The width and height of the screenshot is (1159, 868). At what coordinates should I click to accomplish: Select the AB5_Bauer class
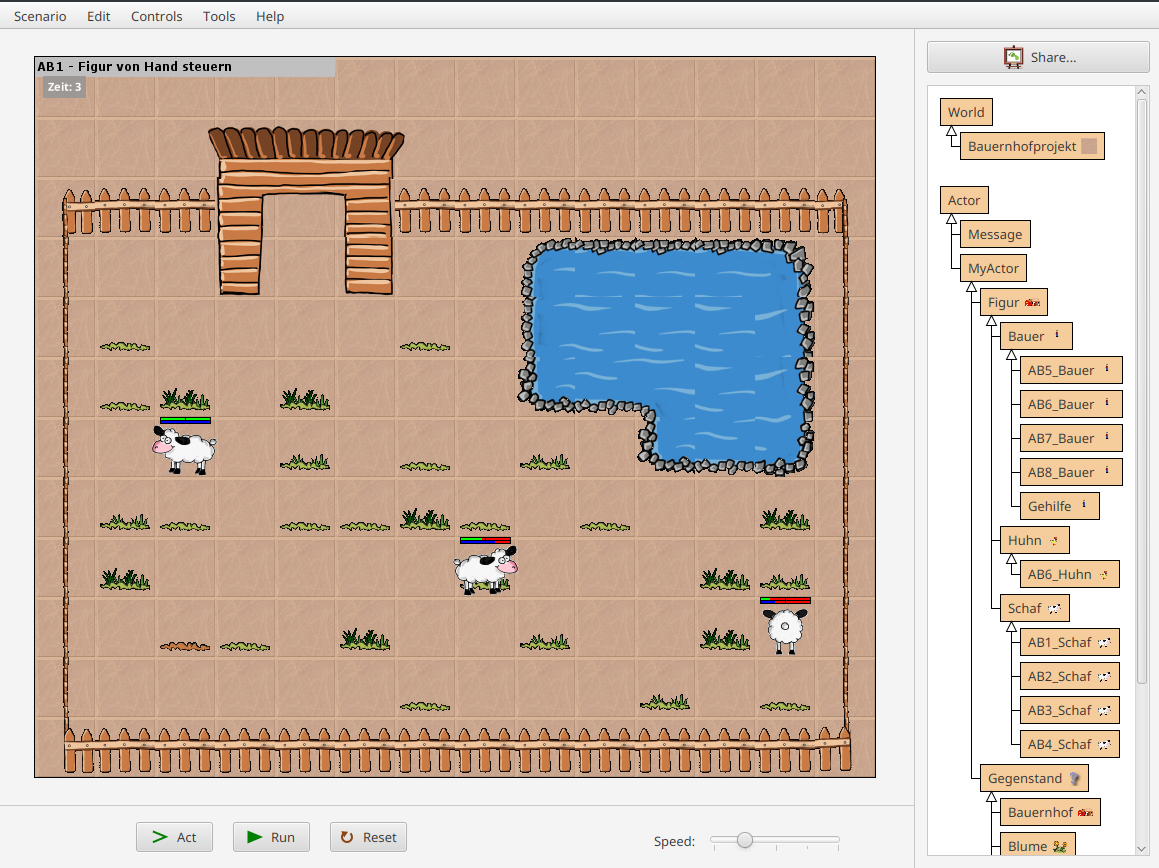1070,370
